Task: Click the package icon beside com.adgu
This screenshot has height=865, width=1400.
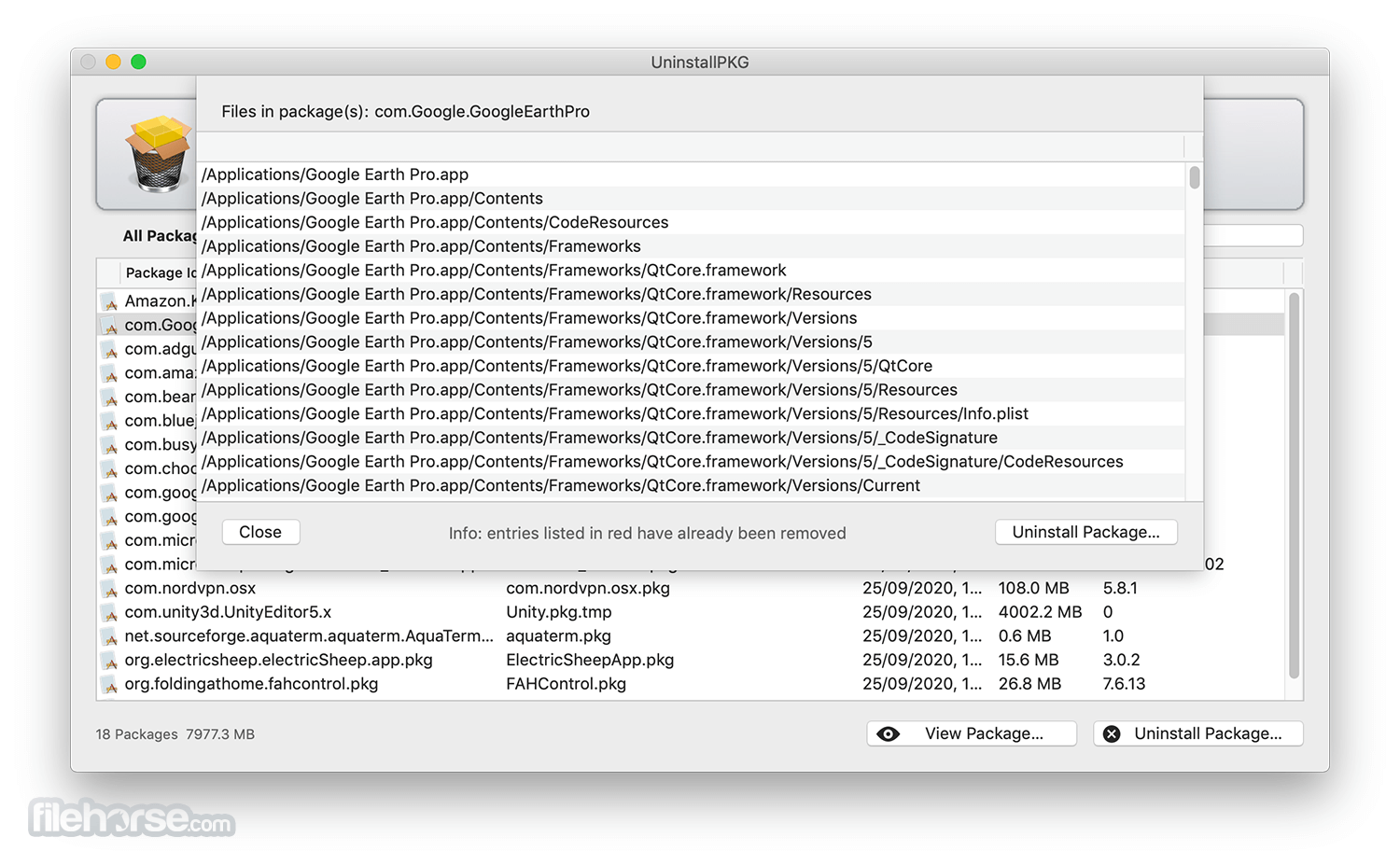Action: [110, 350]
